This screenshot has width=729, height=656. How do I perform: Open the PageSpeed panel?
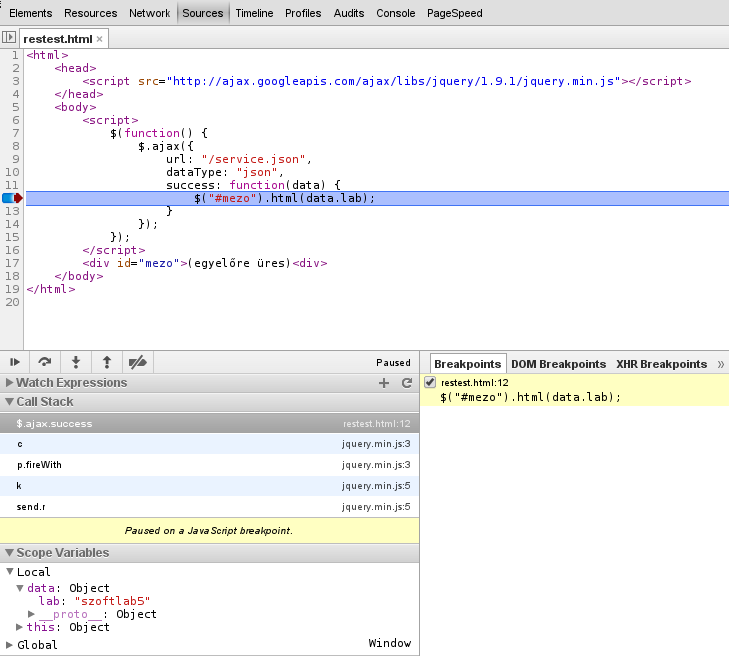(x=455, y=13)
